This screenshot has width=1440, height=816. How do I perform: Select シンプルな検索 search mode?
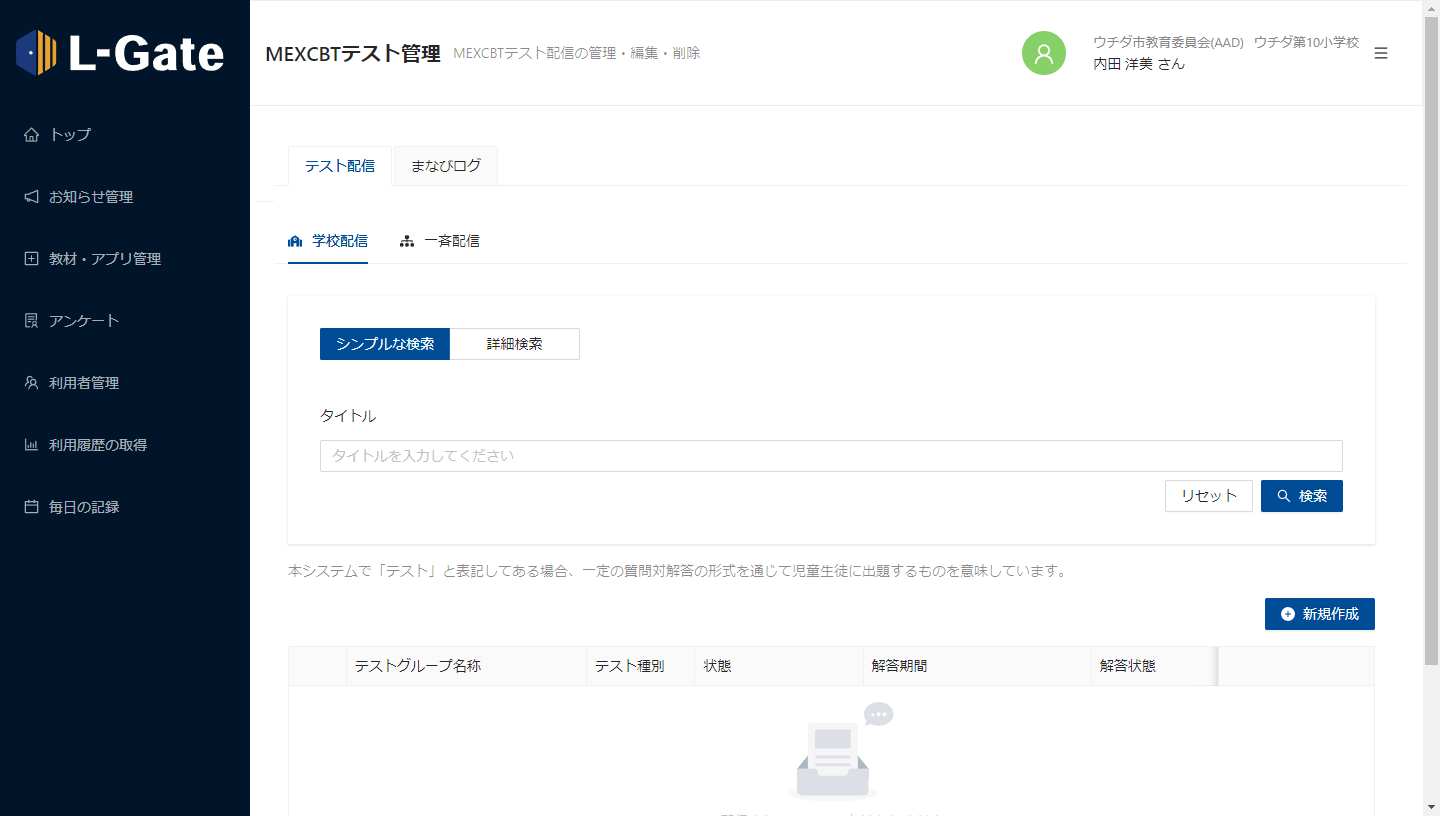point(385,344)
